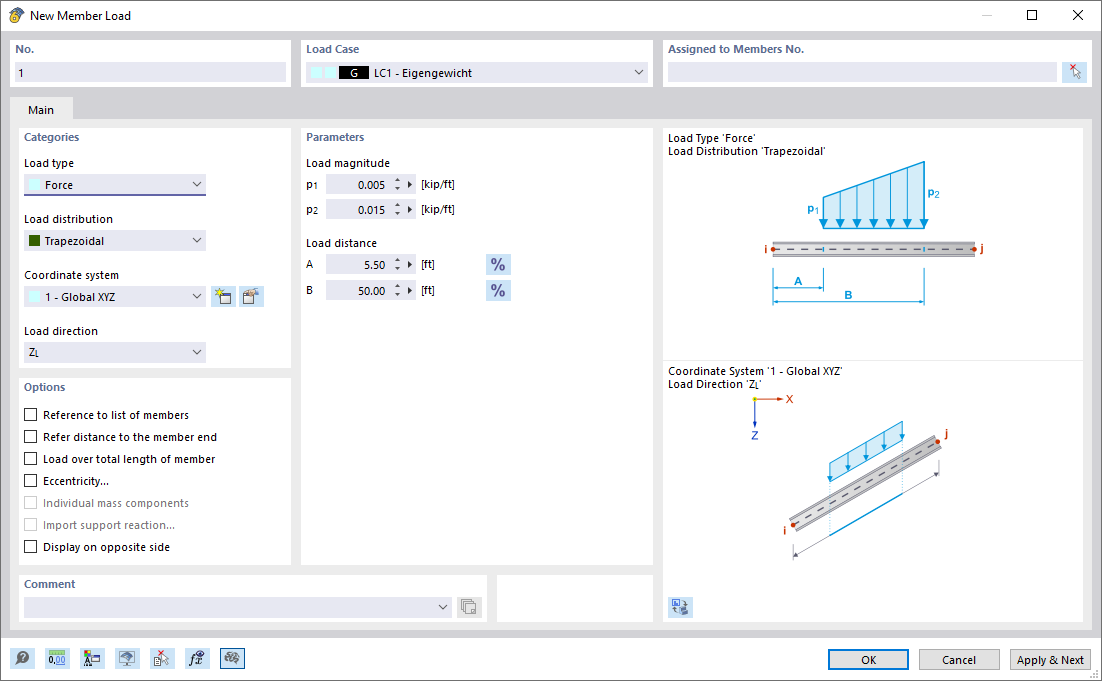
Task: Click the trapezoidal load diagram preview
Action: pyautogui.click(x=874, y=234)
